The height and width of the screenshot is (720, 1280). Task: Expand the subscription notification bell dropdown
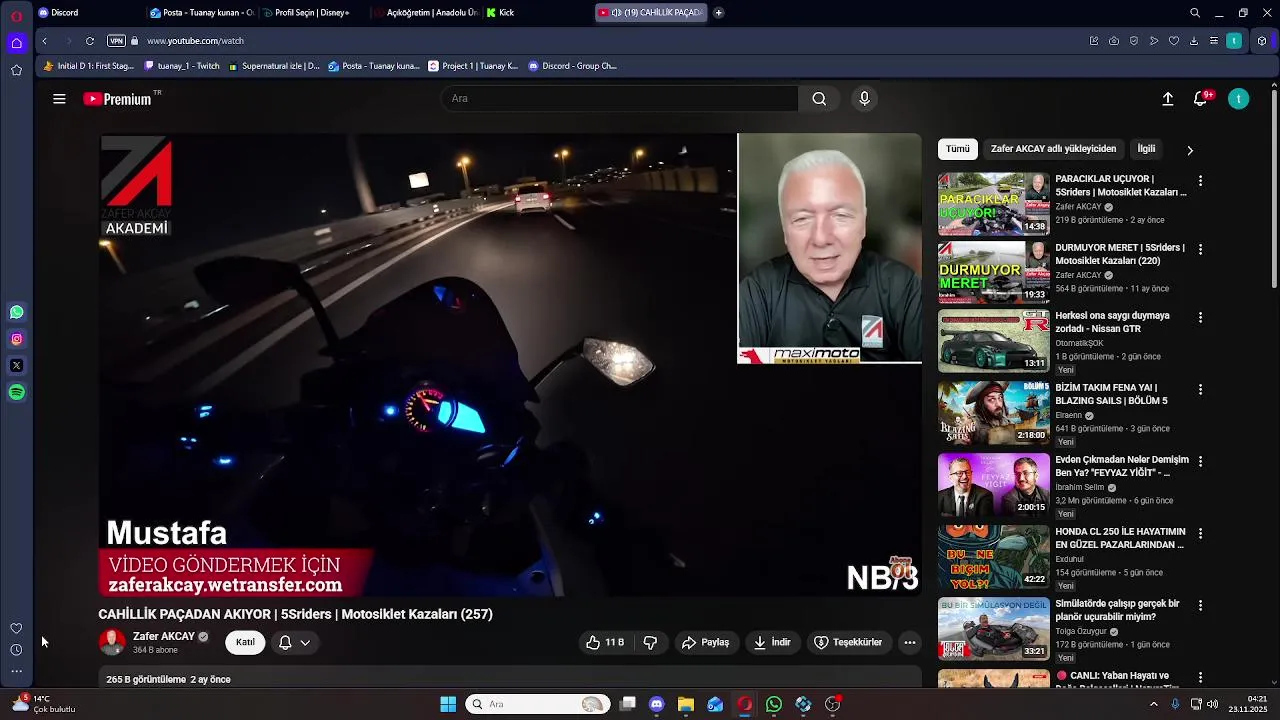click(x=295, y=642)
